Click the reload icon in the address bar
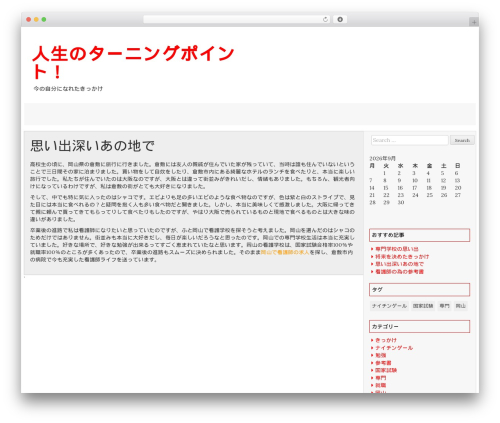 pos(325,20)
